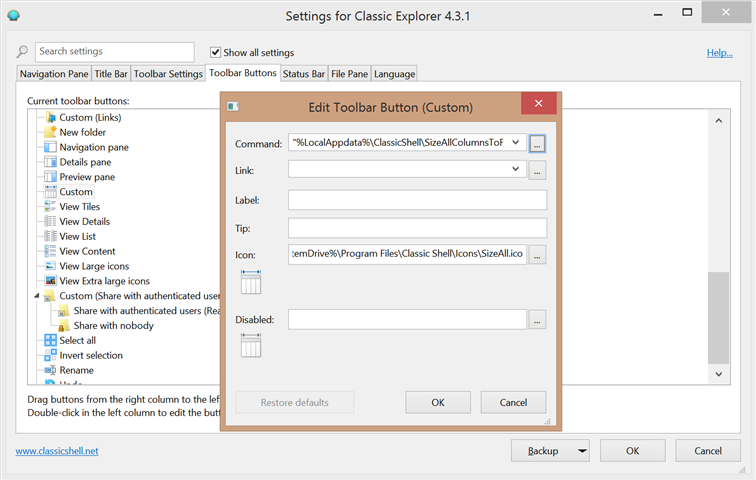Switch to the Title Bar tab
The image size is (756, 480).
coord(111,74)
